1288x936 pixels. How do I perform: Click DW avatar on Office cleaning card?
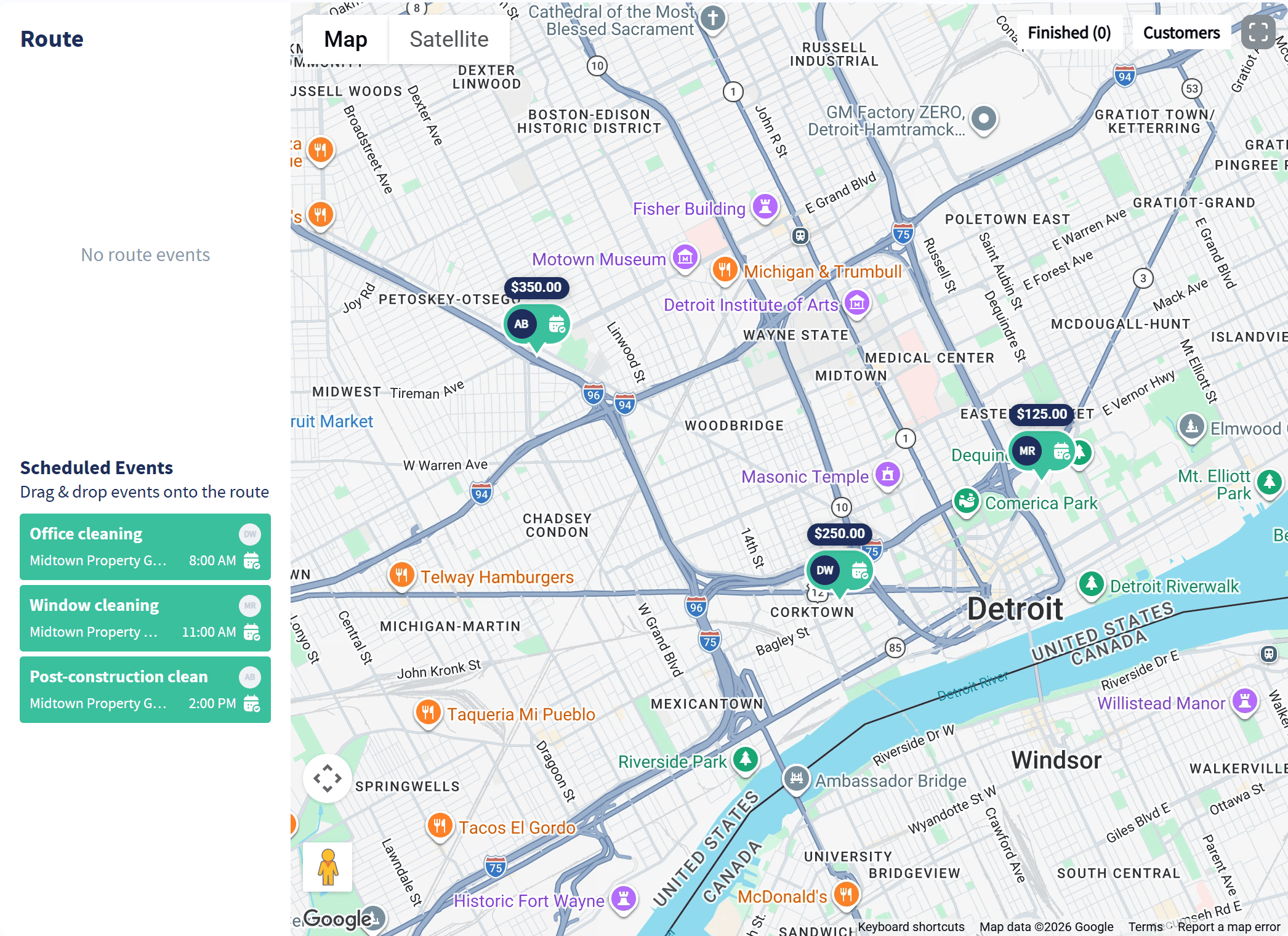(250, 535)
